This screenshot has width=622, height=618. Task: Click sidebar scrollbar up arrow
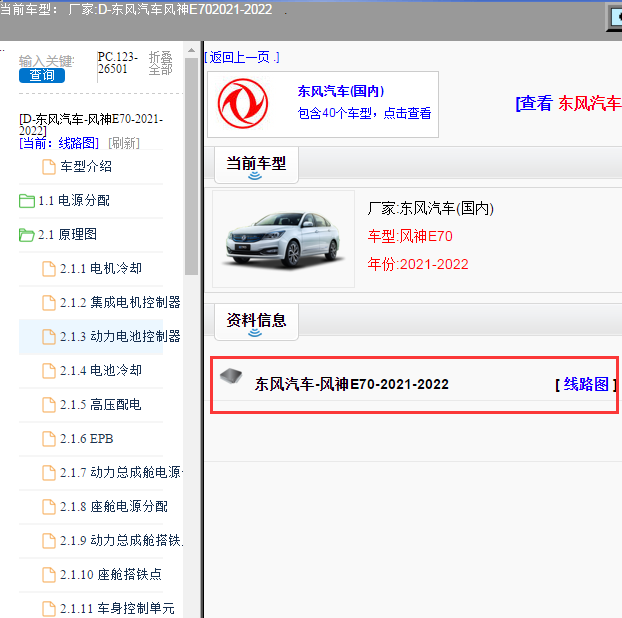click(192, 50)
